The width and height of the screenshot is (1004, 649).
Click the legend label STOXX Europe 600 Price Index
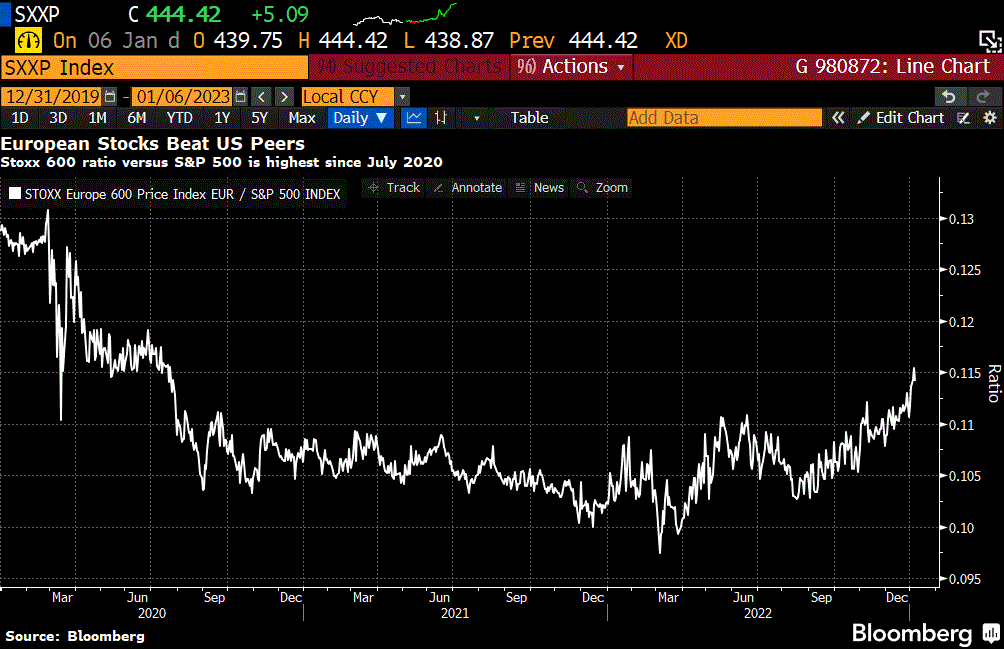tap(182, 194)
